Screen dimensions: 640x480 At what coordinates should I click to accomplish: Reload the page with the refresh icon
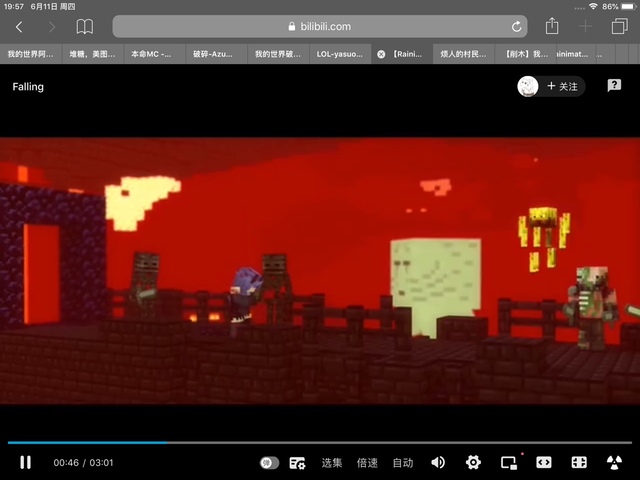516,27
